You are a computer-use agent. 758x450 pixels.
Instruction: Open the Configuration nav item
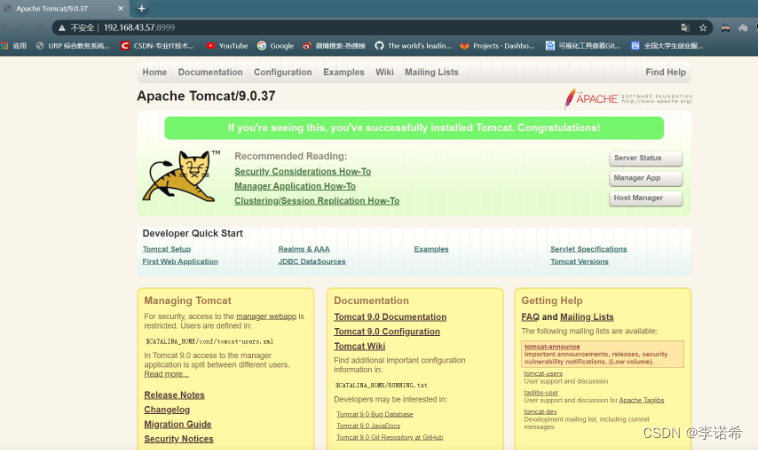click(283, 72)
